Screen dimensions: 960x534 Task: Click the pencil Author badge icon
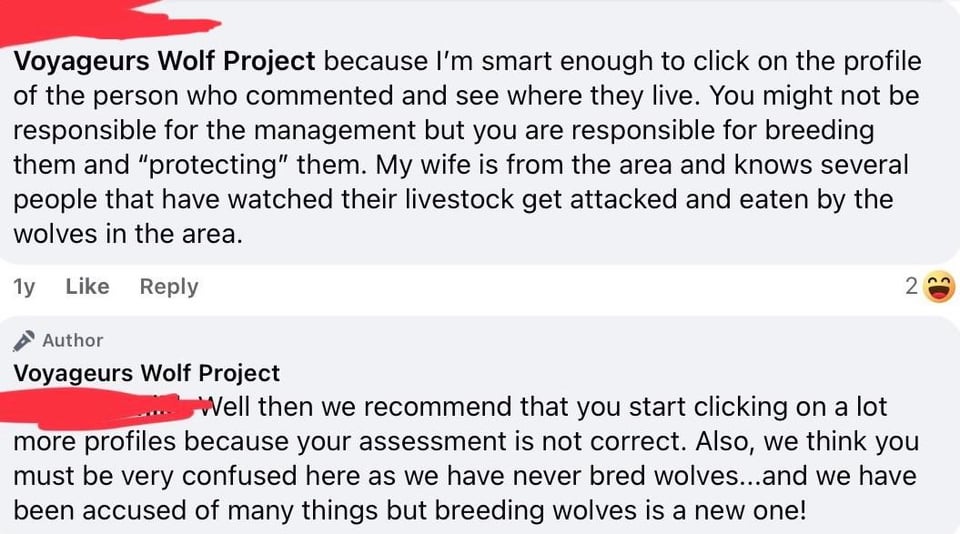coord(25,341)
